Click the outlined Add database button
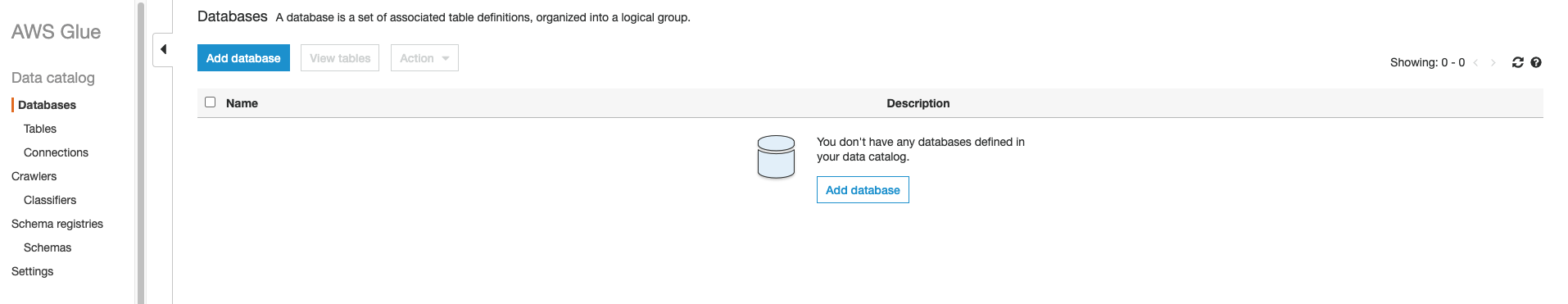 coord(863,190)
